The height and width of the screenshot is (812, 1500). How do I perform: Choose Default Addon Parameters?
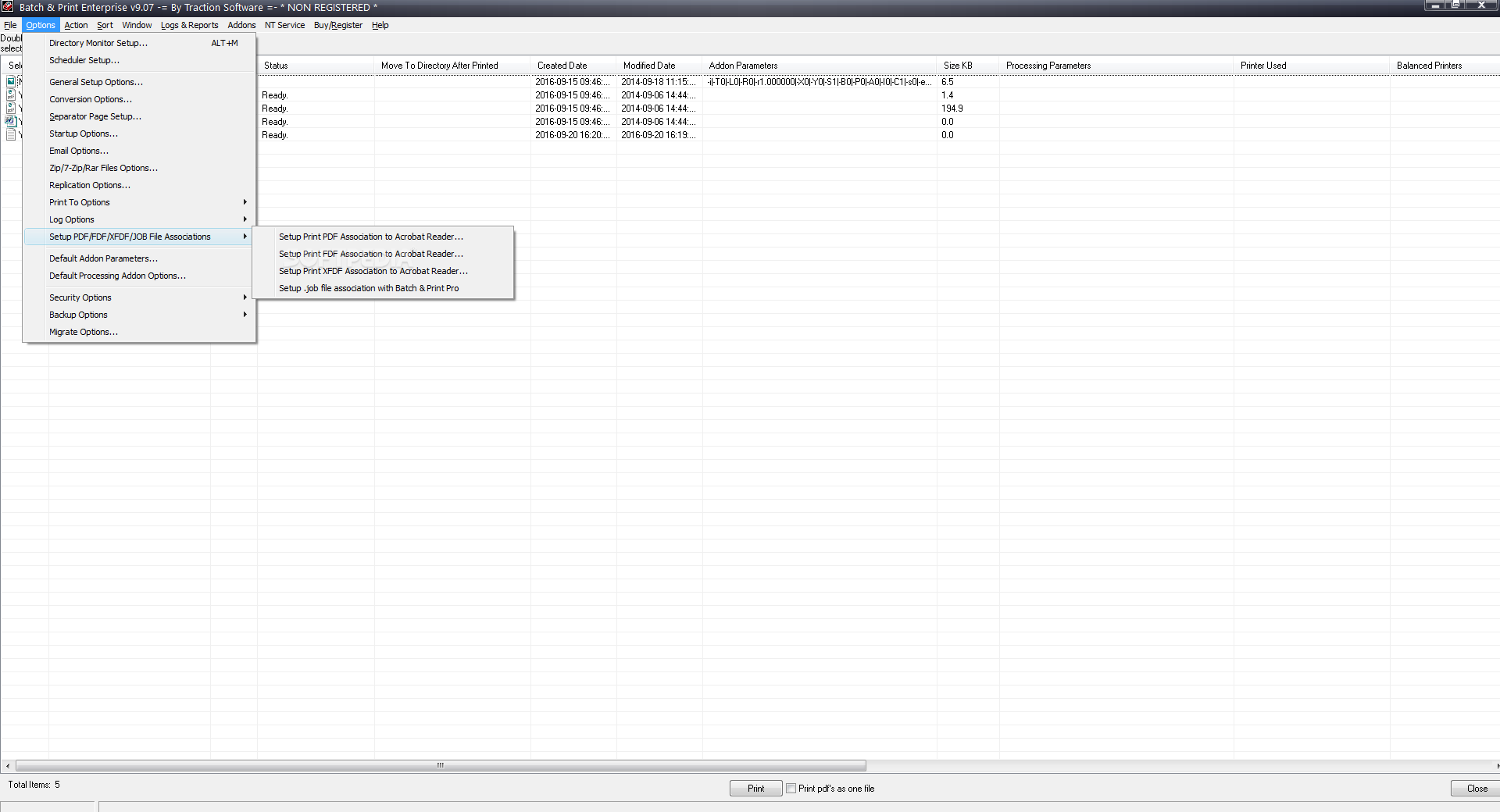[139, 258]
